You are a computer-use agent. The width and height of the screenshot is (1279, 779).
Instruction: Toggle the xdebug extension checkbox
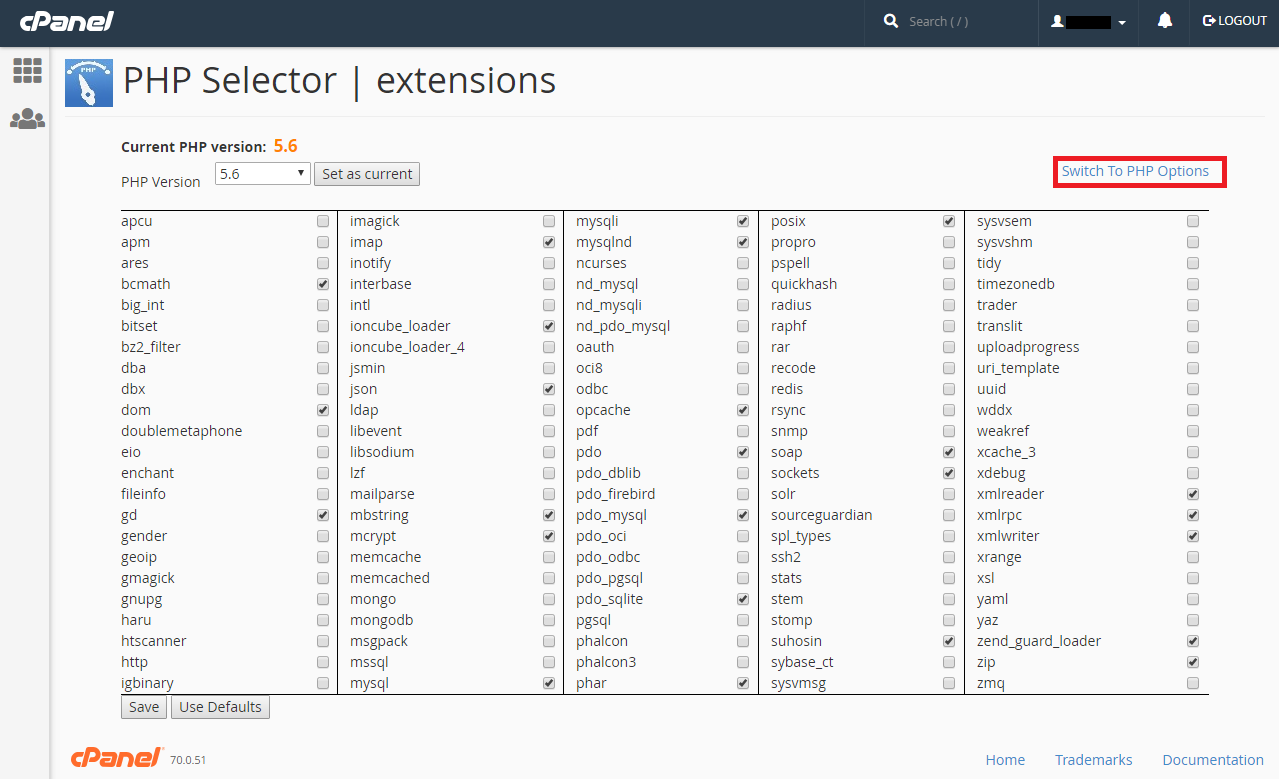coord(1193,473)
